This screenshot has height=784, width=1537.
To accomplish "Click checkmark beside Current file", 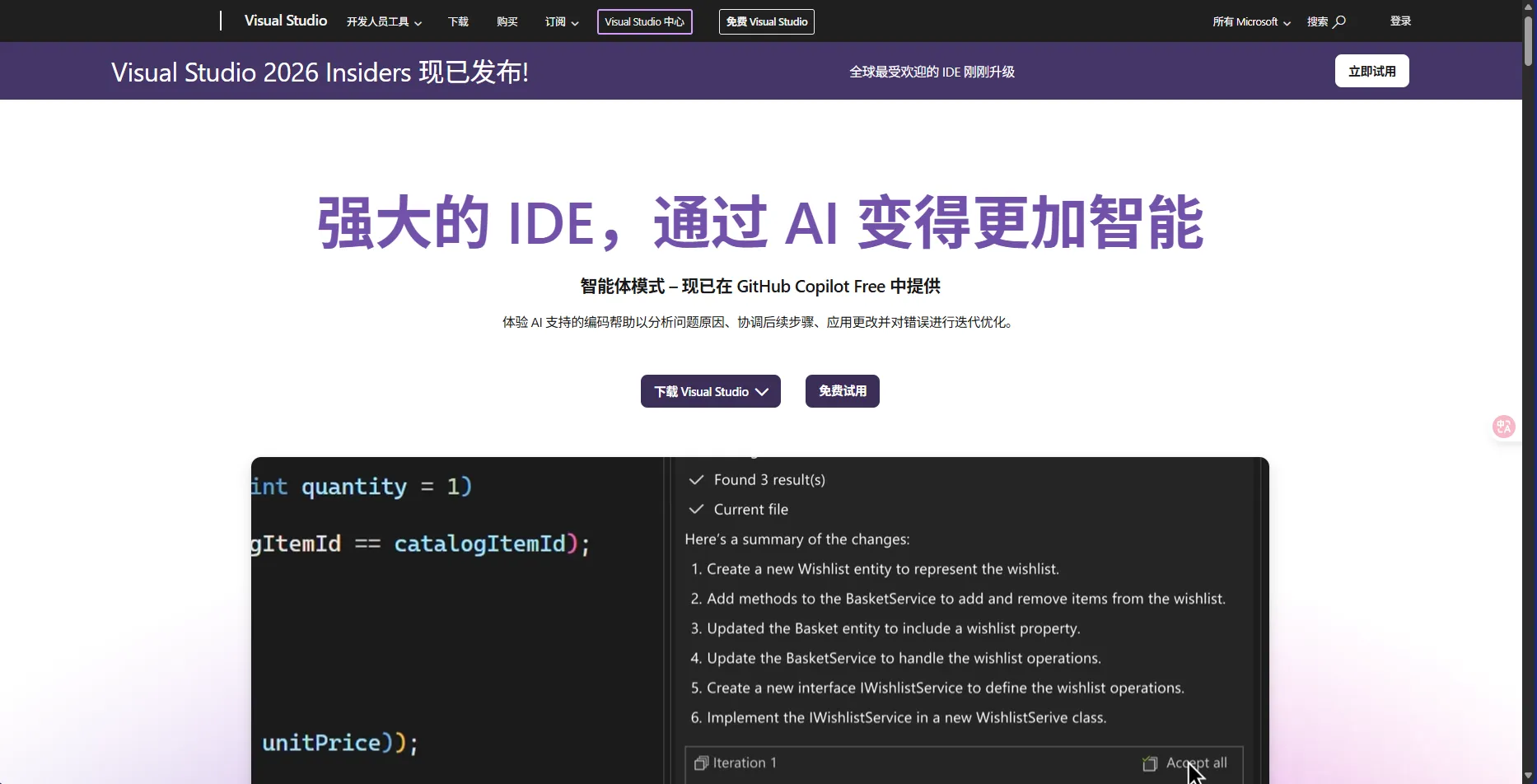I will [696, 510].
